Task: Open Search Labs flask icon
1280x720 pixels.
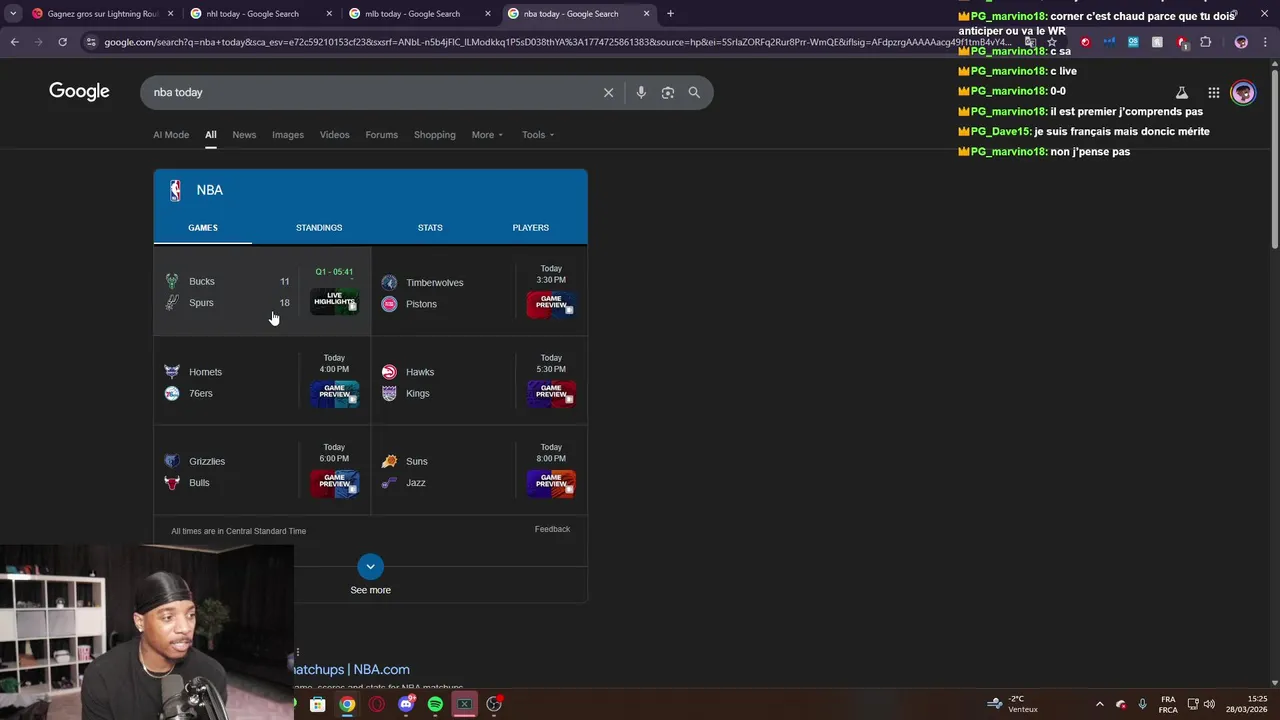Action: point(1181,92)
